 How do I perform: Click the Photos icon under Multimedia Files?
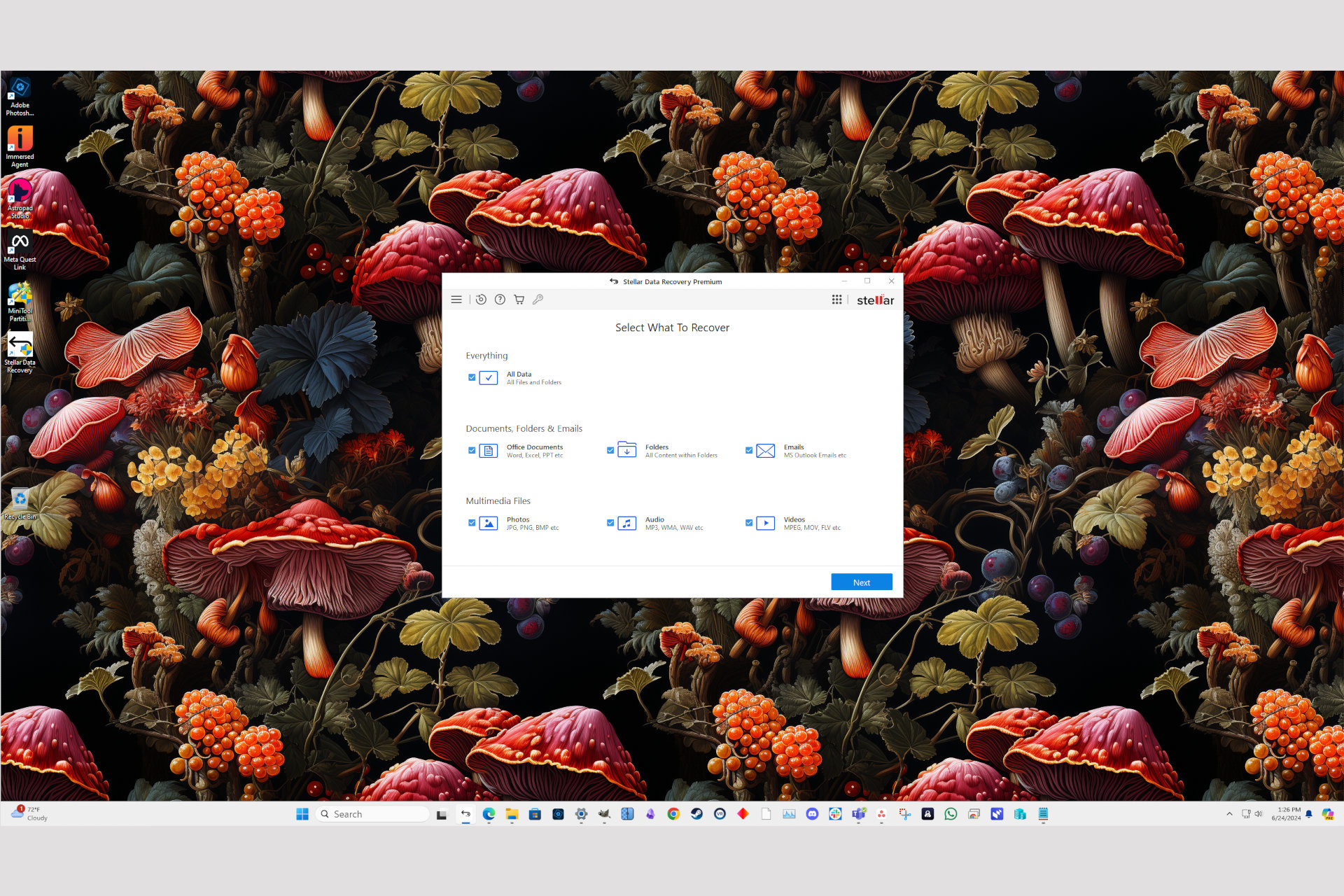tap(487, 521)
